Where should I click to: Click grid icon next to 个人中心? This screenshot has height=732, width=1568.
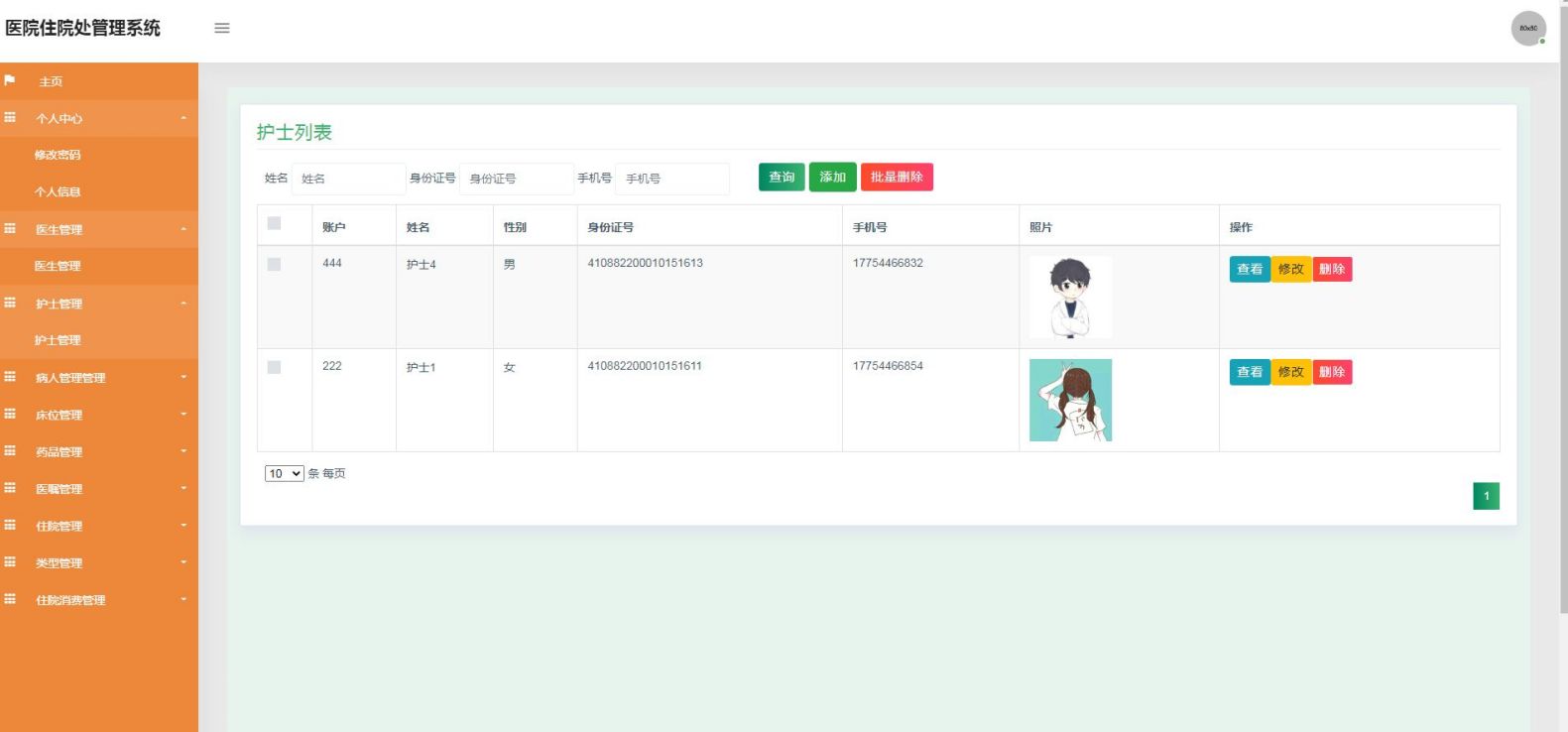[10, 117]
